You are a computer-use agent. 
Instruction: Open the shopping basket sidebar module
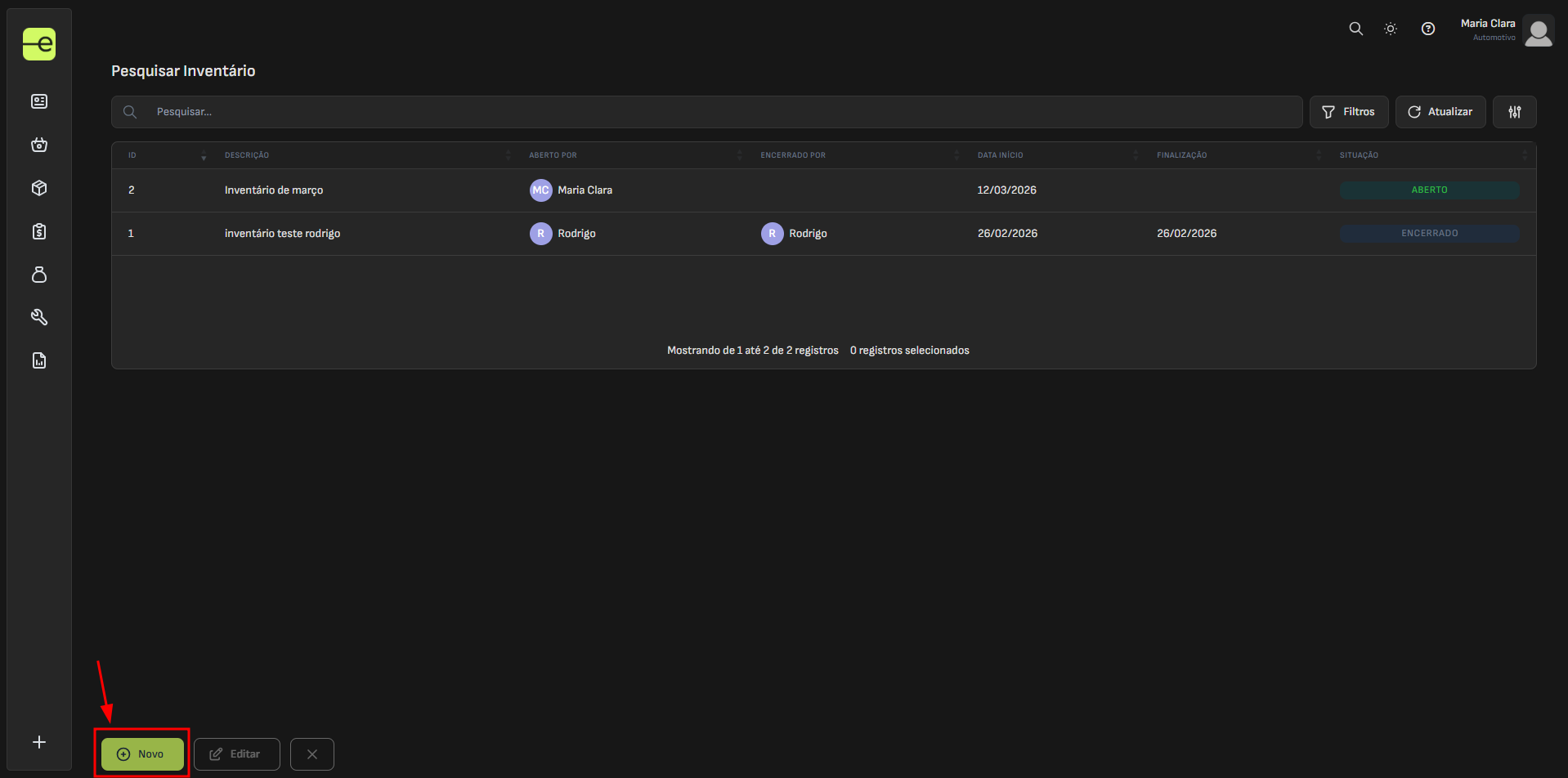(x=39, y=145)
